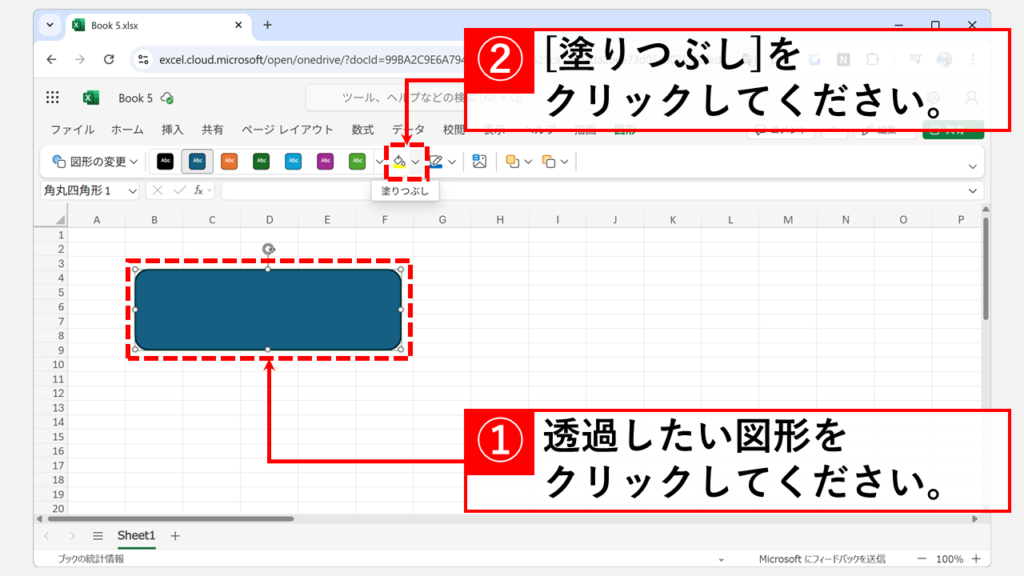Screen dimensions: 1024x576
Task: Select the Sheet1 tab
Action: tap(136, 536)
